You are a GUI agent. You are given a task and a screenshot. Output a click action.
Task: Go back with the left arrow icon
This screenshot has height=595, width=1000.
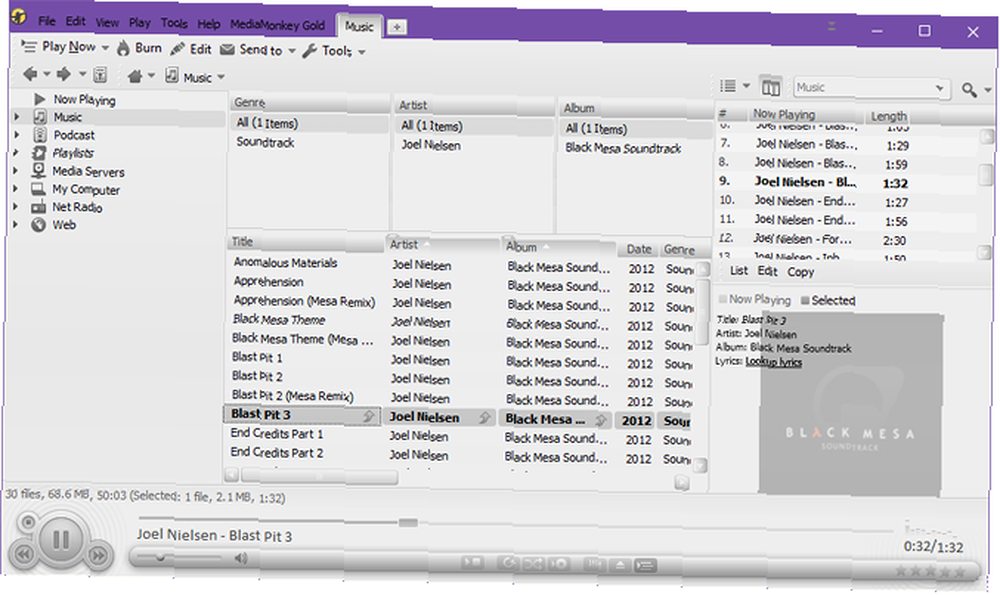[x=30, y=74]
